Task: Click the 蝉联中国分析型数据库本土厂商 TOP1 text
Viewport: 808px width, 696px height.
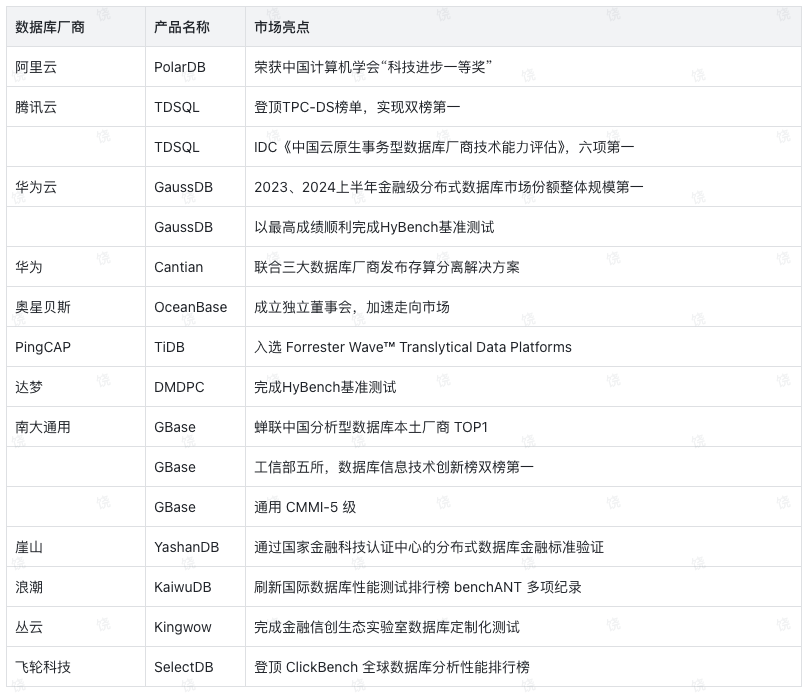Action: [371, 427]
